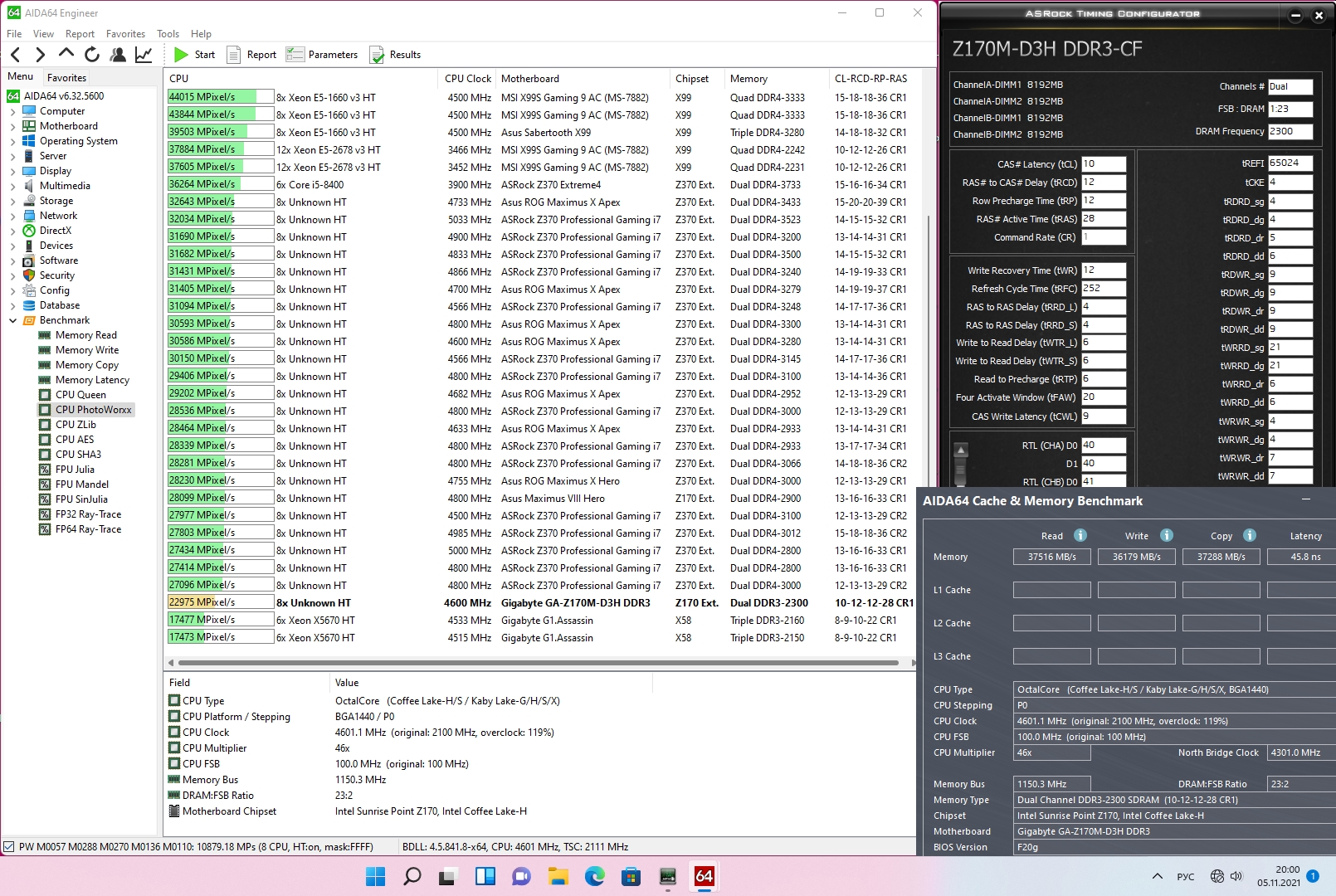The height and width of the screenshot is (896, 1336).
Task: Click the horizontal scrollbar under the results list
Action: (539, 663)
